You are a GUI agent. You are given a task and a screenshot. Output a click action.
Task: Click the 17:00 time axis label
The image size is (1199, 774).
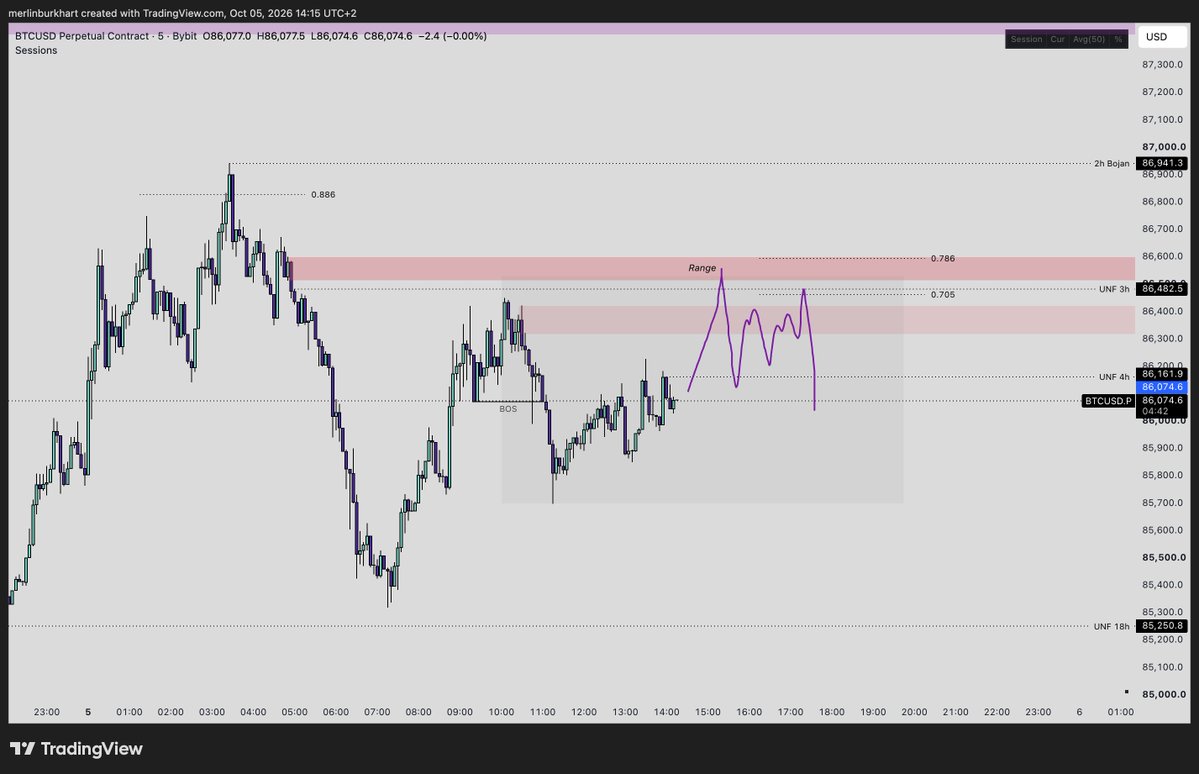click(x=790, y=712)
